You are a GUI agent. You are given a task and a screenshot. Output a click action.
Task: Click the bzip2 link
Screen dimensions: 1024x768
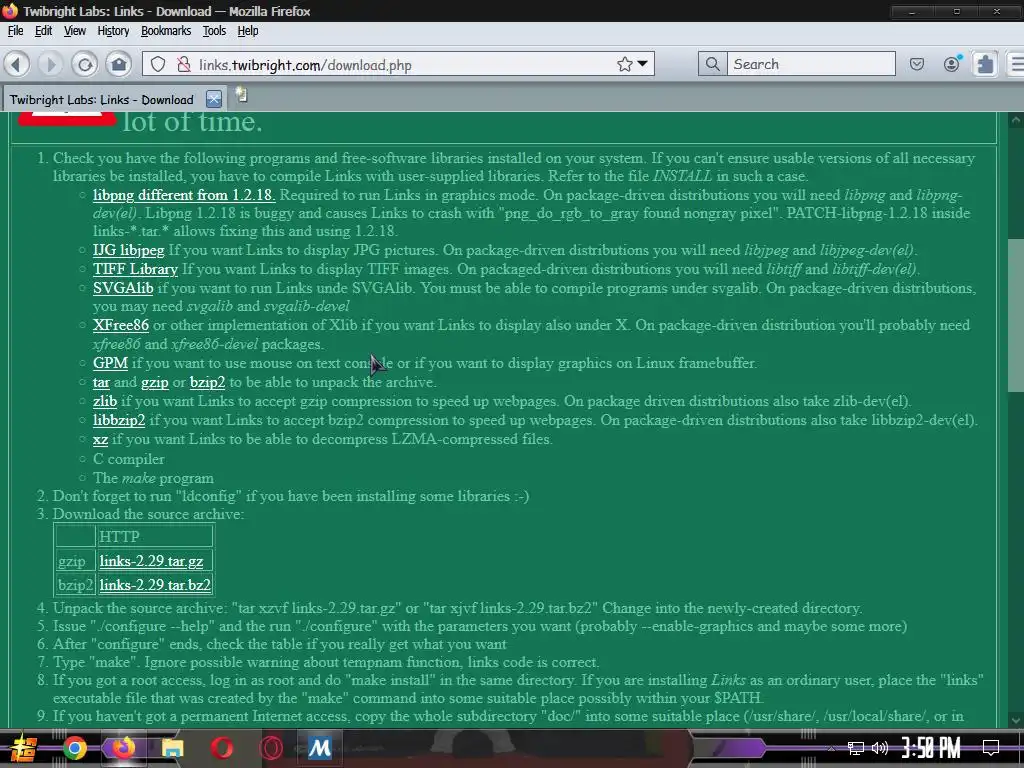coord(207,383)
